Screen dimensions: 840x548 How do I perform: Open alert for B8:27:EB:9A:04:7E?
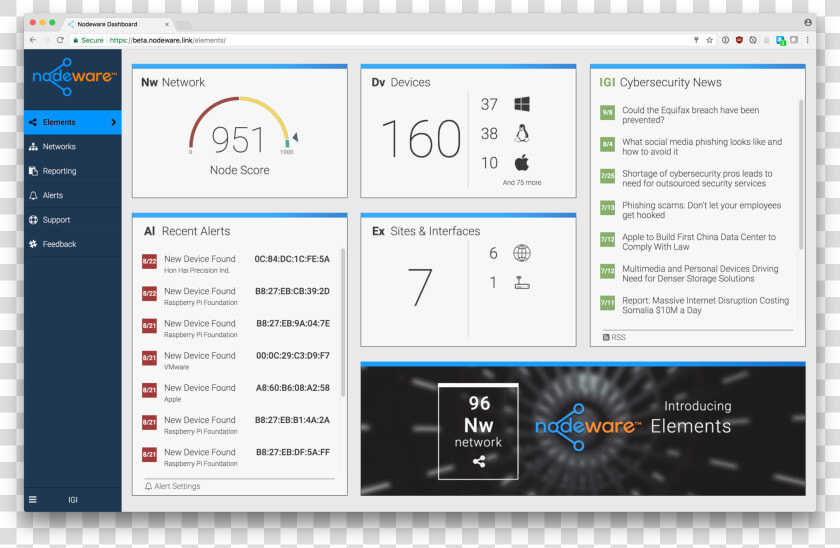point(236,328)
